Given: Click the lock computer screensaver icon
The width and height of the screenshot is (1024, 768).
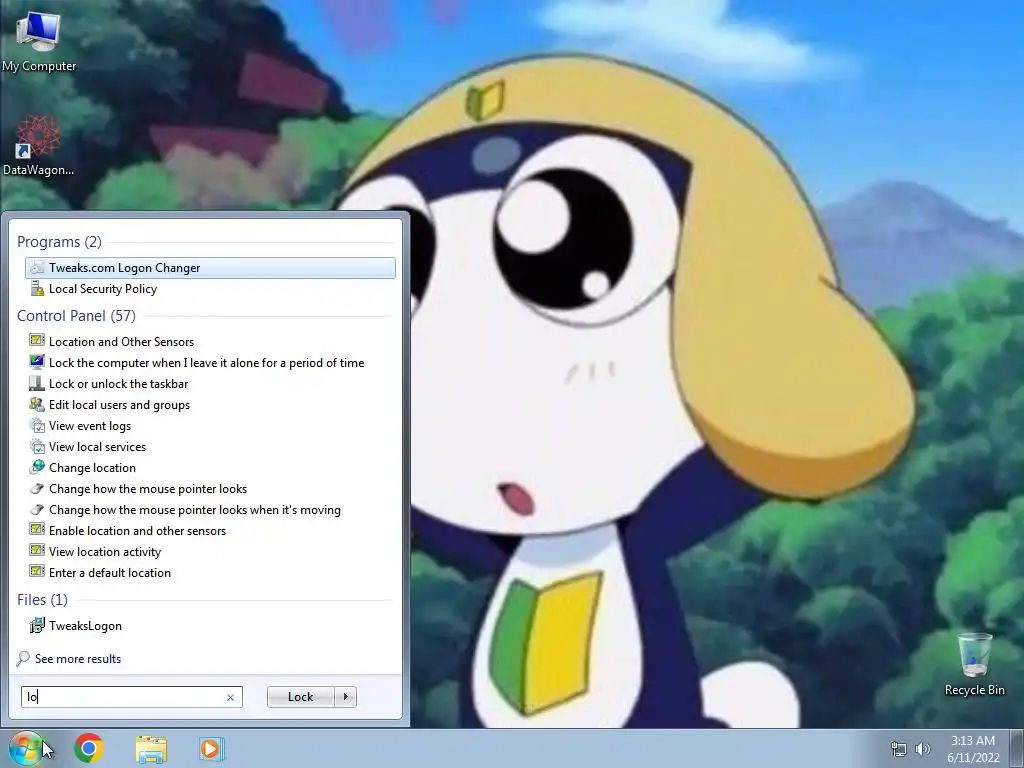Looking at the screenshot, I should [37, 362].
